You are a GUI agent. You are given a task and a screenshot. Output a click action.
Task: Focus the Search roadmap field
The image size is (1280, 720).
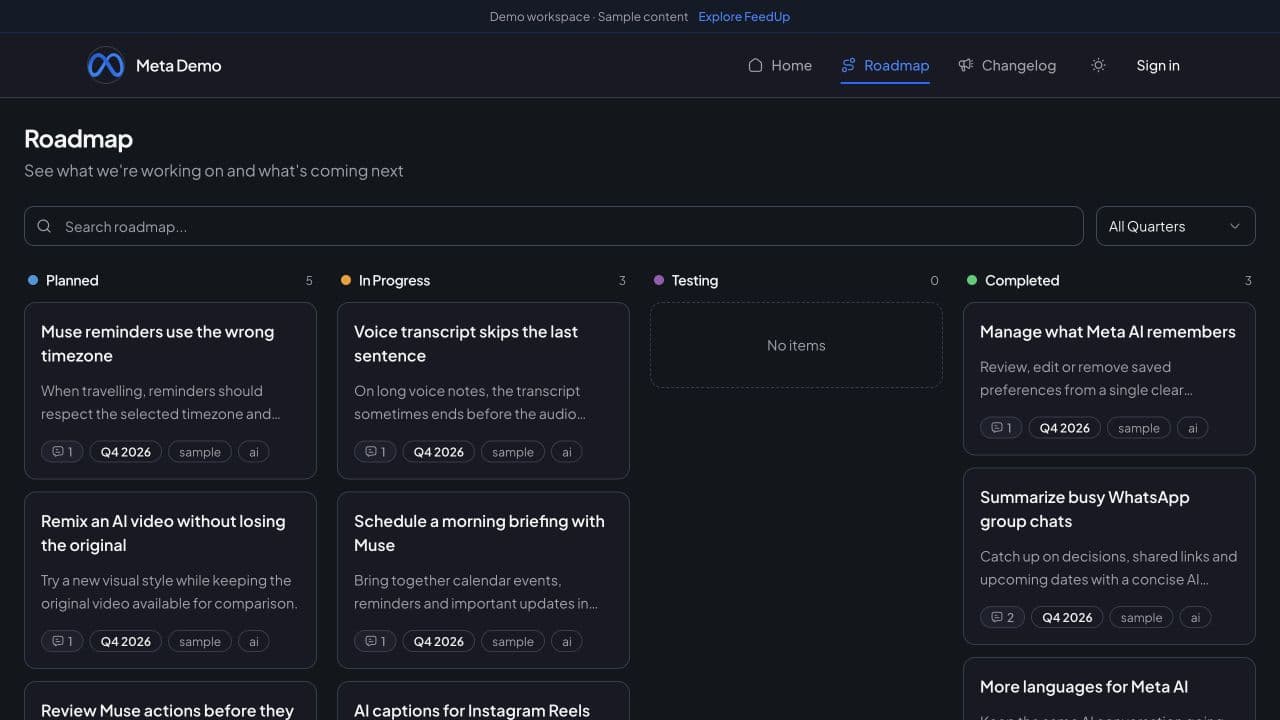553,226
